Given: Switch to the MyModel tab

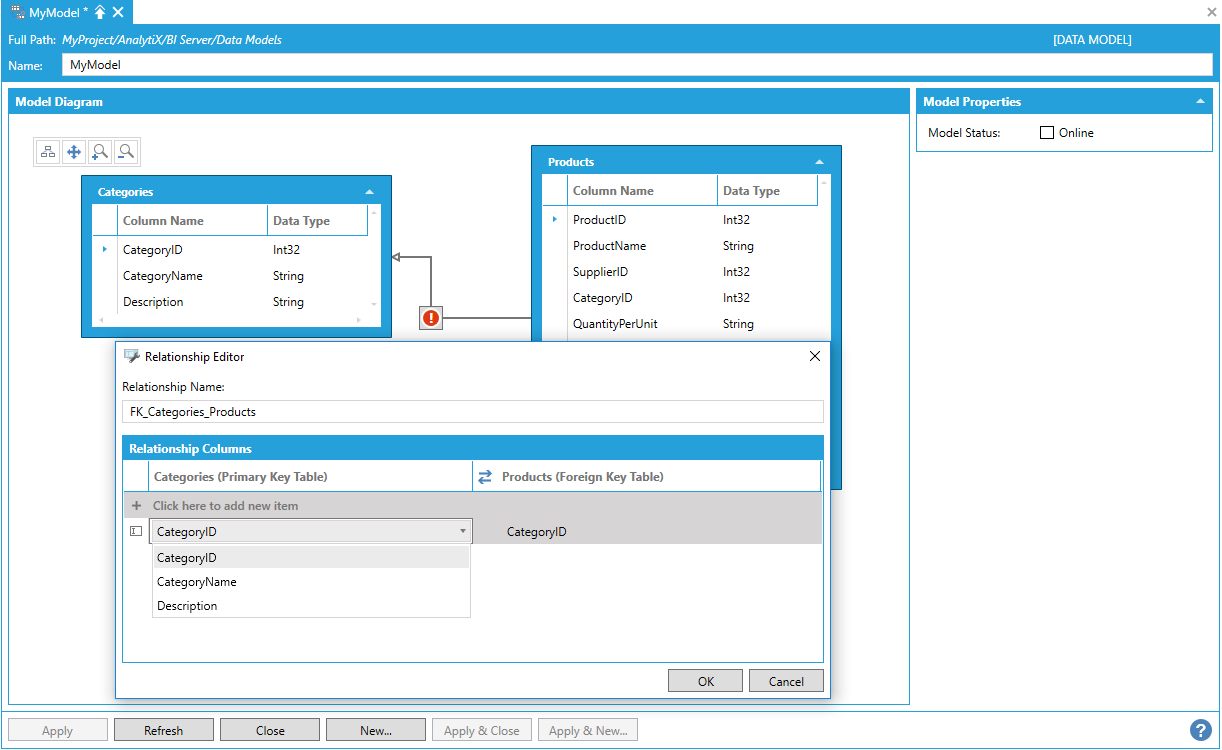Looking at the screenshot, I should click(50, 12).
